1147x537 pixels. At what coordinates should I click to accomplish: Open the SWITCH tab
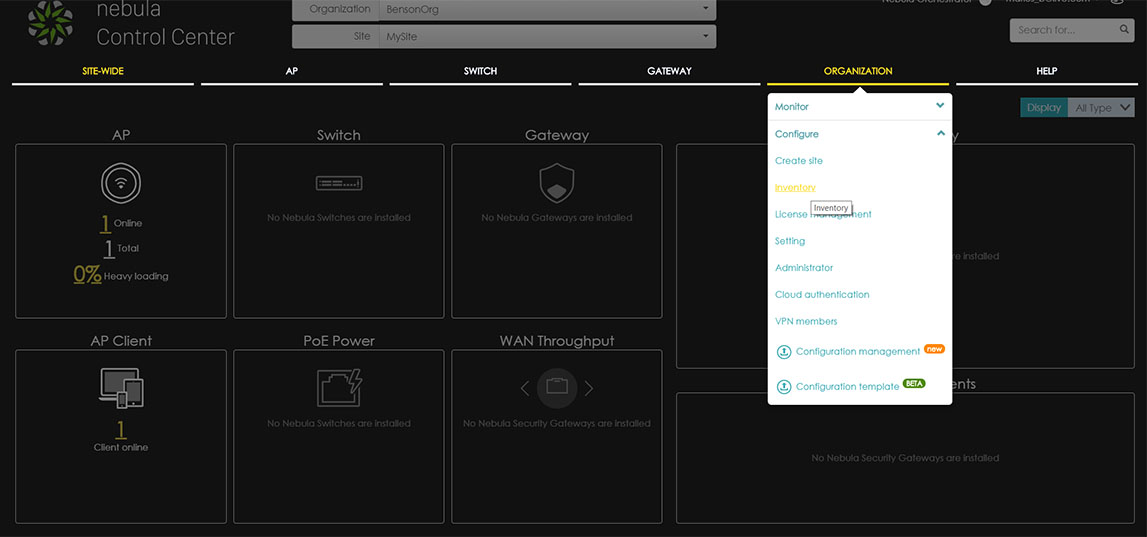click(481, 72)
